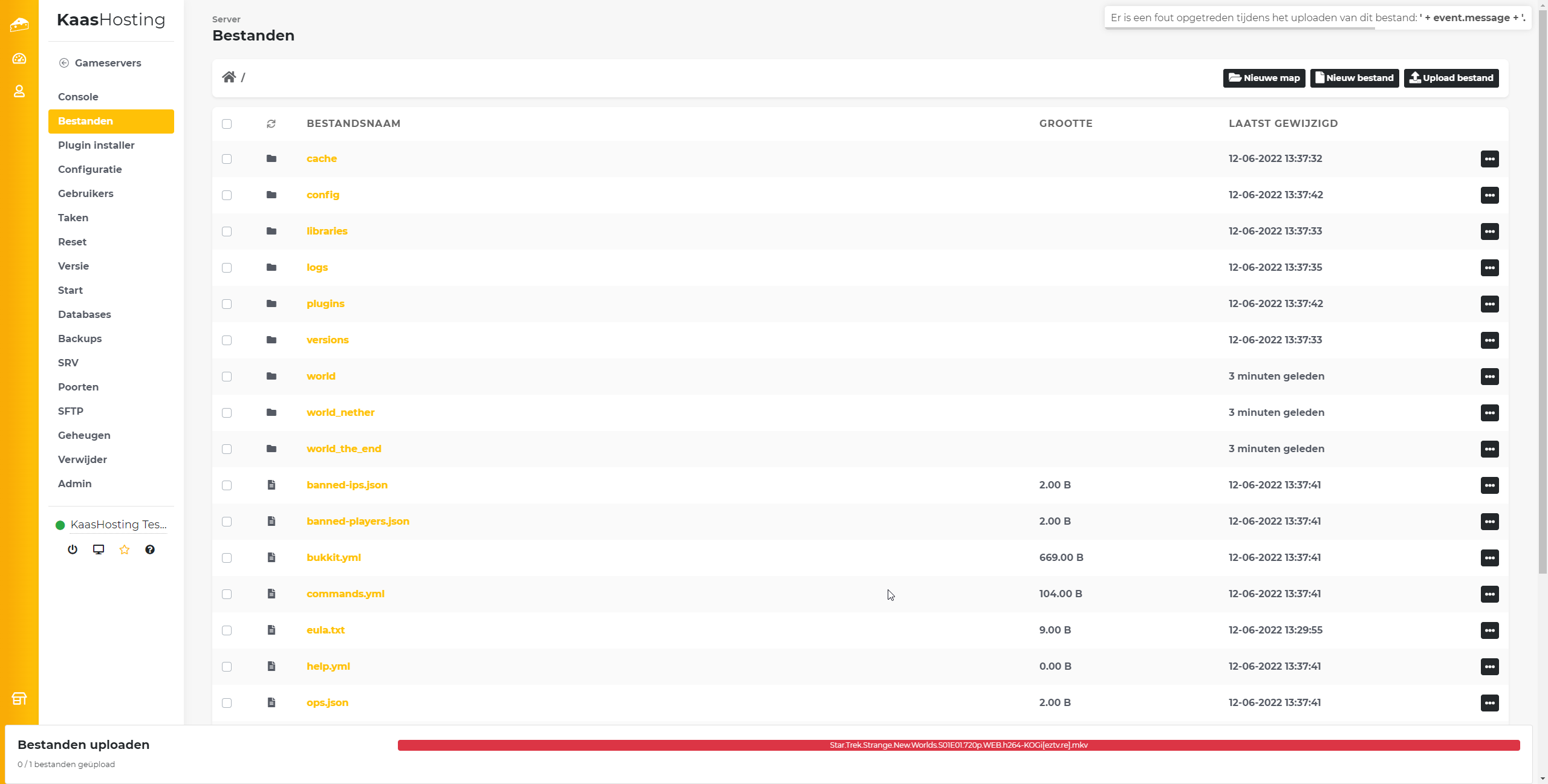Click the Upload bestand button
Image resolution: width=1548 pixels, height=784 pixels.
tap(1451, 78)
